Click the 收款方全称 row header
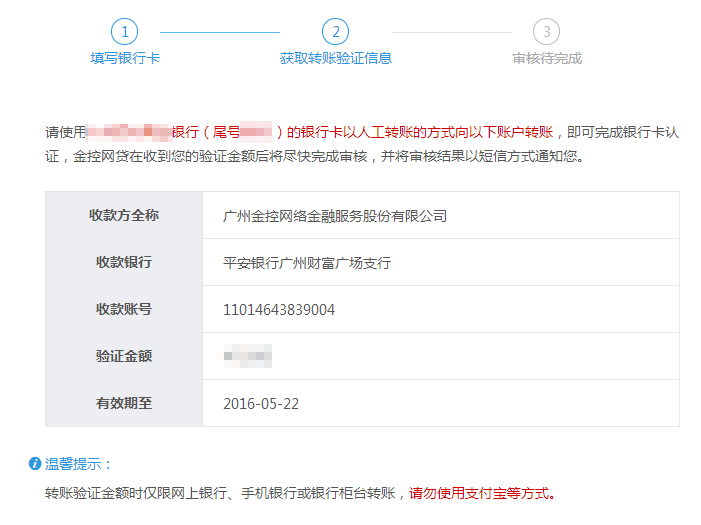This screenshot has height=525, width=701. pyautogui.click(x=124, y=216)
